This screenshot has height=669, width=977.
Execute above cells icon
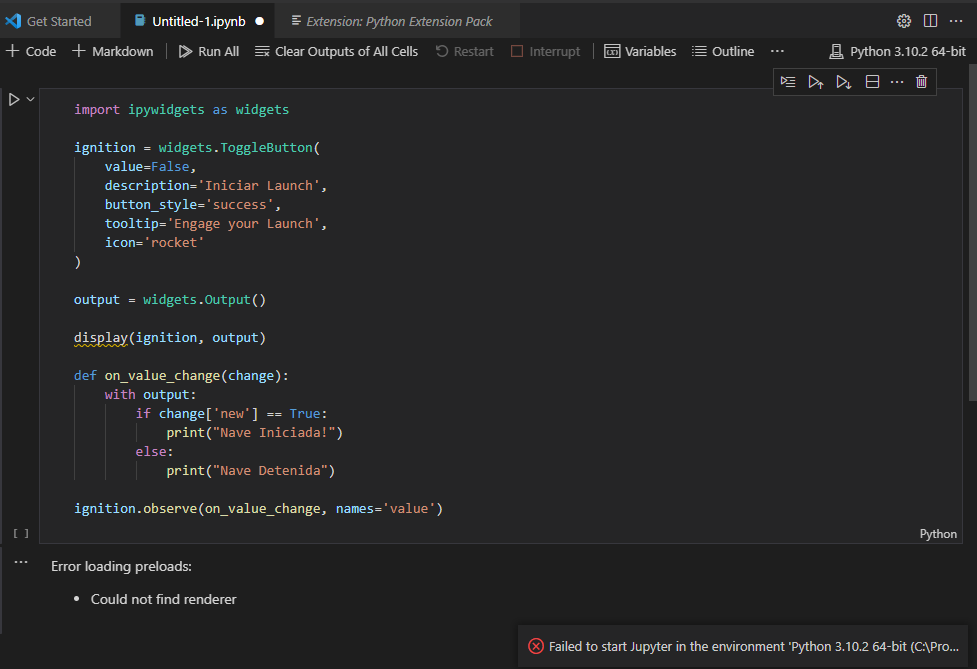pyautogui.click(x=816, y=82)
